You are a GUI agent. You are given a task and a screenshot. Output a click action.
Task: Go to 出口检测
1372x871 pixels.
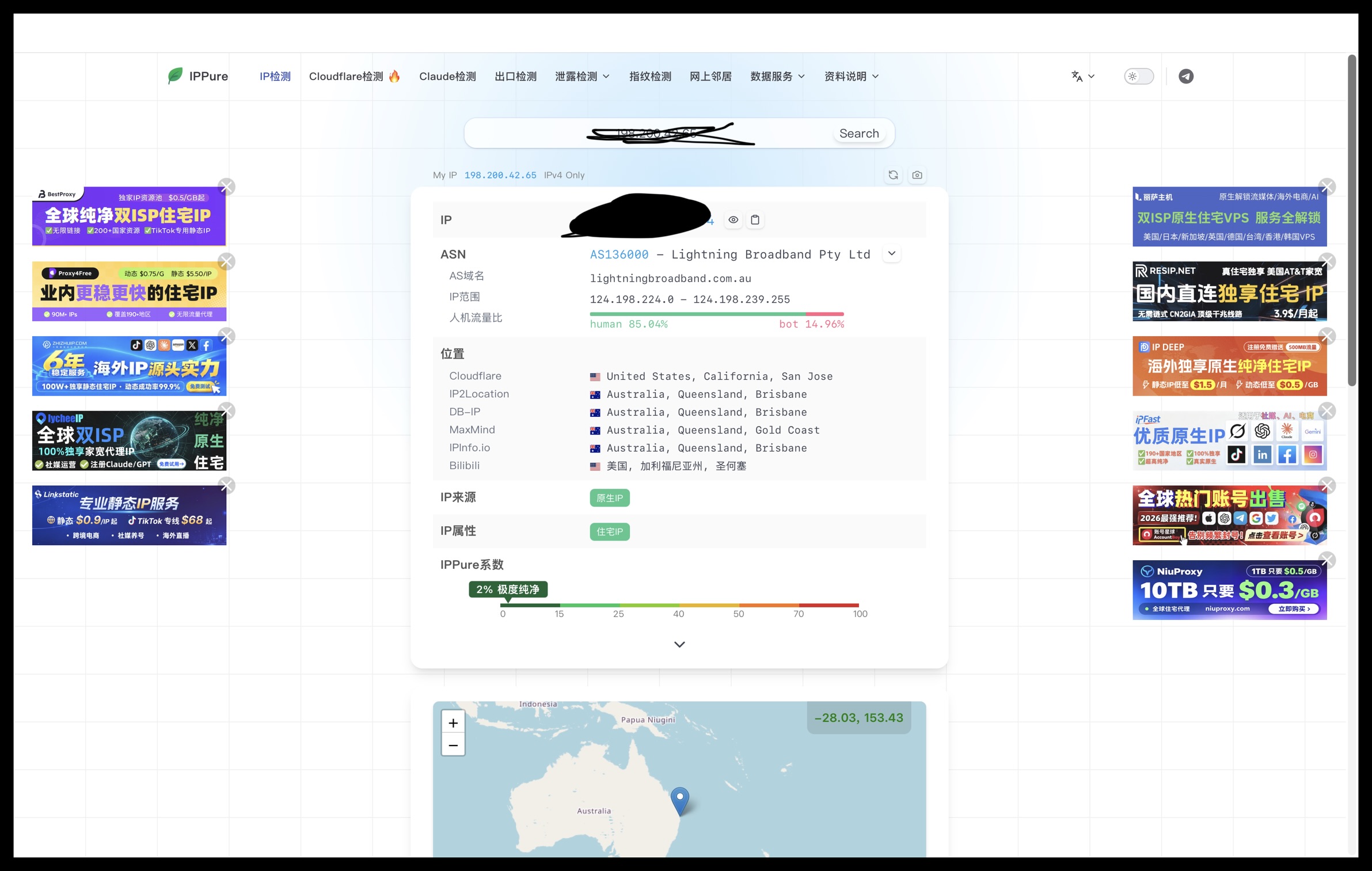[x=515, y=77]
